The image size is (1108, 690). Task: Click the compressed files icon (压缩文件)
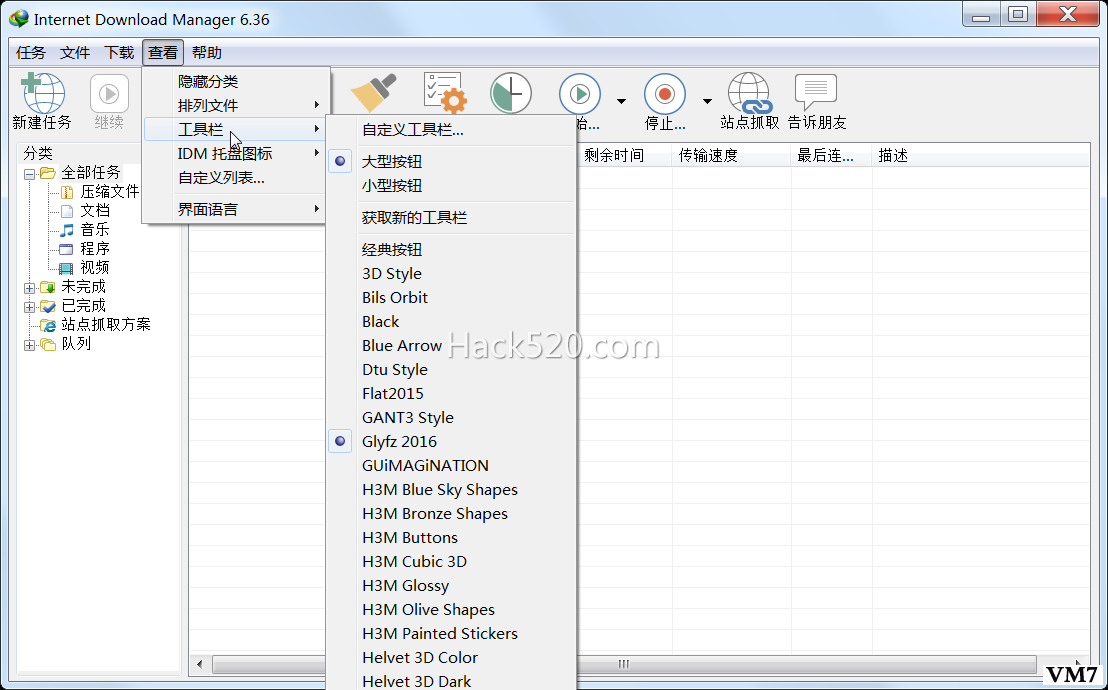coord(67,192)
